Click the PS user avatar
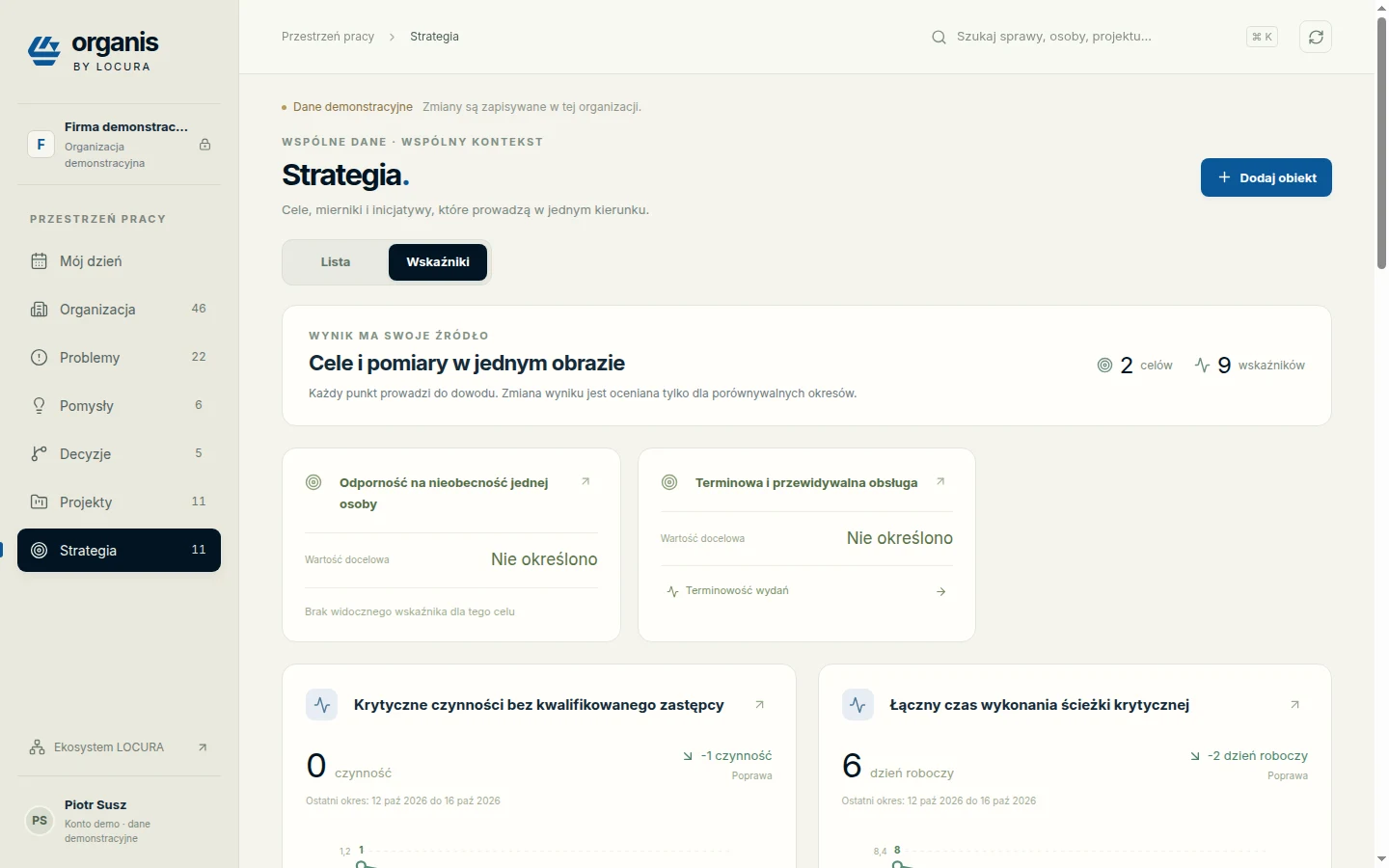The width and height of the screenshot is (1389, 868). click(x=40, y=821)
